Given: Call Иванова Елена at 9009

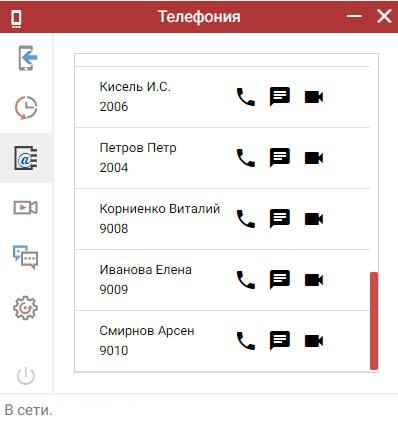Looking at the screenshot, I should click(246, 280).
